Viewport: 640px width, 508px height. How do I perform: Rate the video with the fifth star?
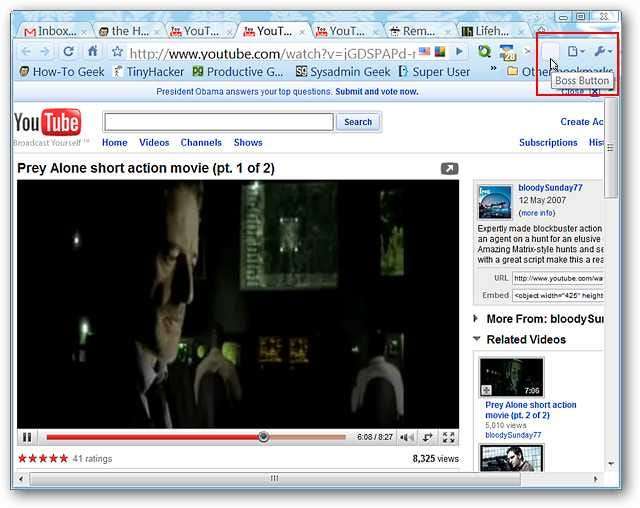[x=64, y=459]
